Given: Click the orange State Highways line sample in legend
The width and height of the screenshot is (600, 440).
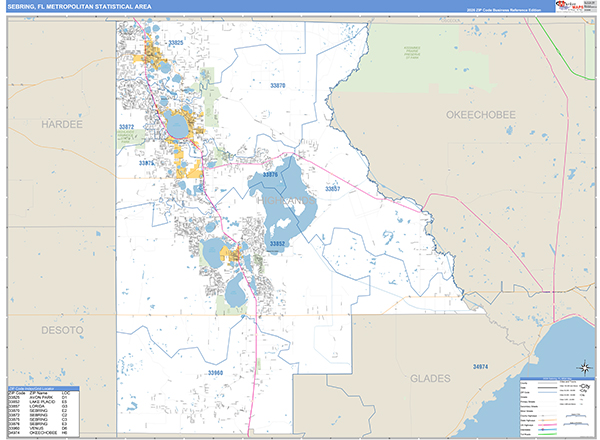Looking at the screenshot, I should (548, 420).
